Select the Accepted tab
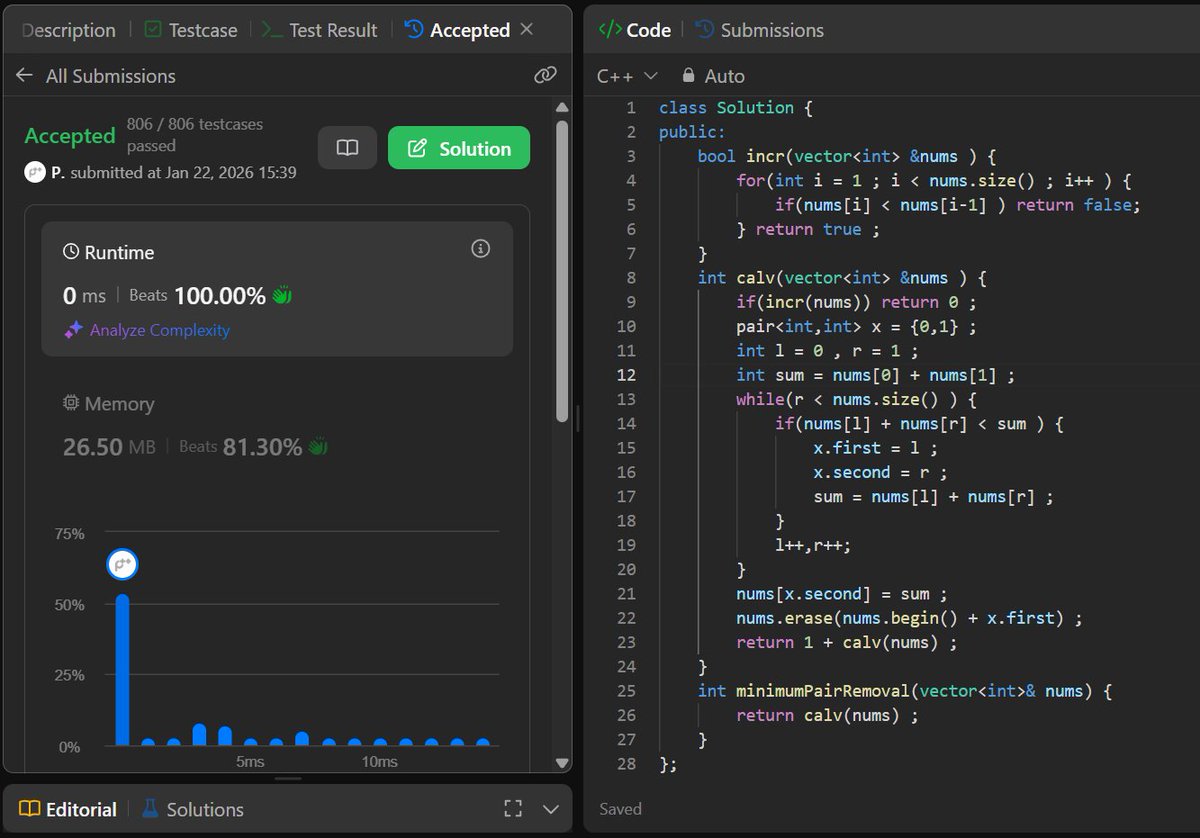This screenshot has width=1200, height=838. [458, 30]
